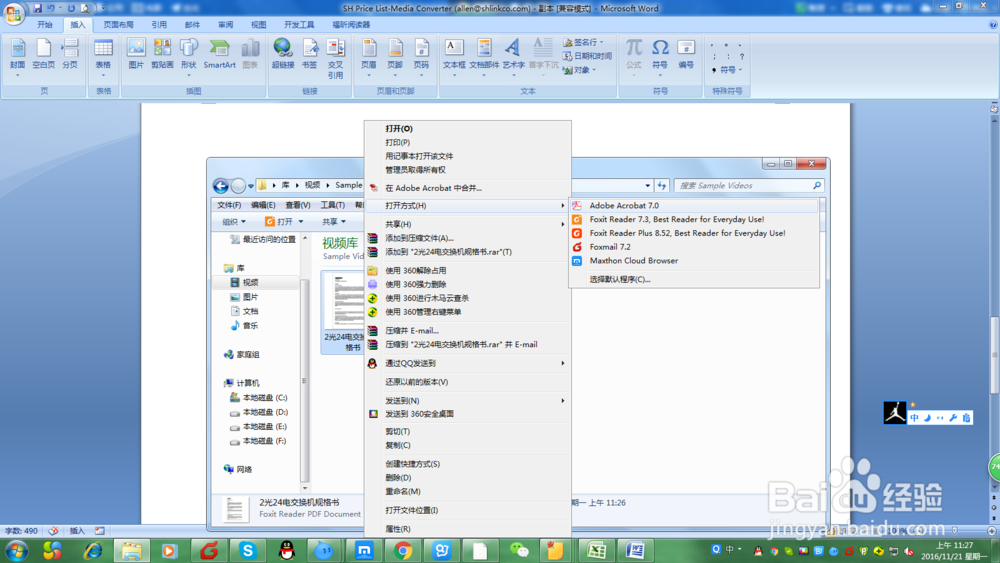Open the Footer (页脚) gallery
Viewport: 1000px width, 563px height.
point(395,55)
